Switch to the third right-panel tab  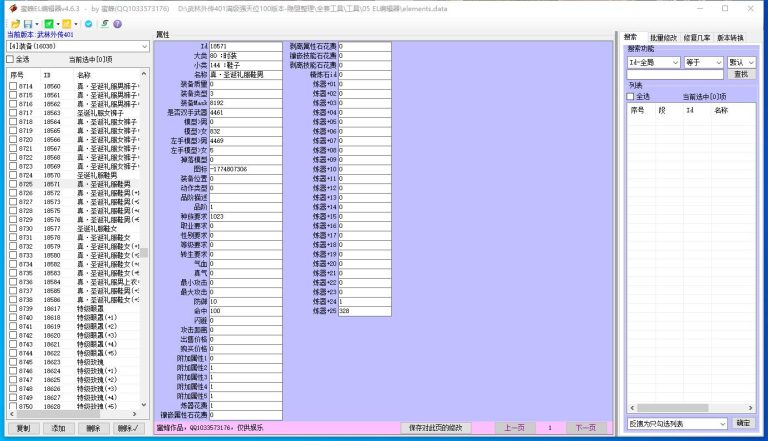coord(697,38)
